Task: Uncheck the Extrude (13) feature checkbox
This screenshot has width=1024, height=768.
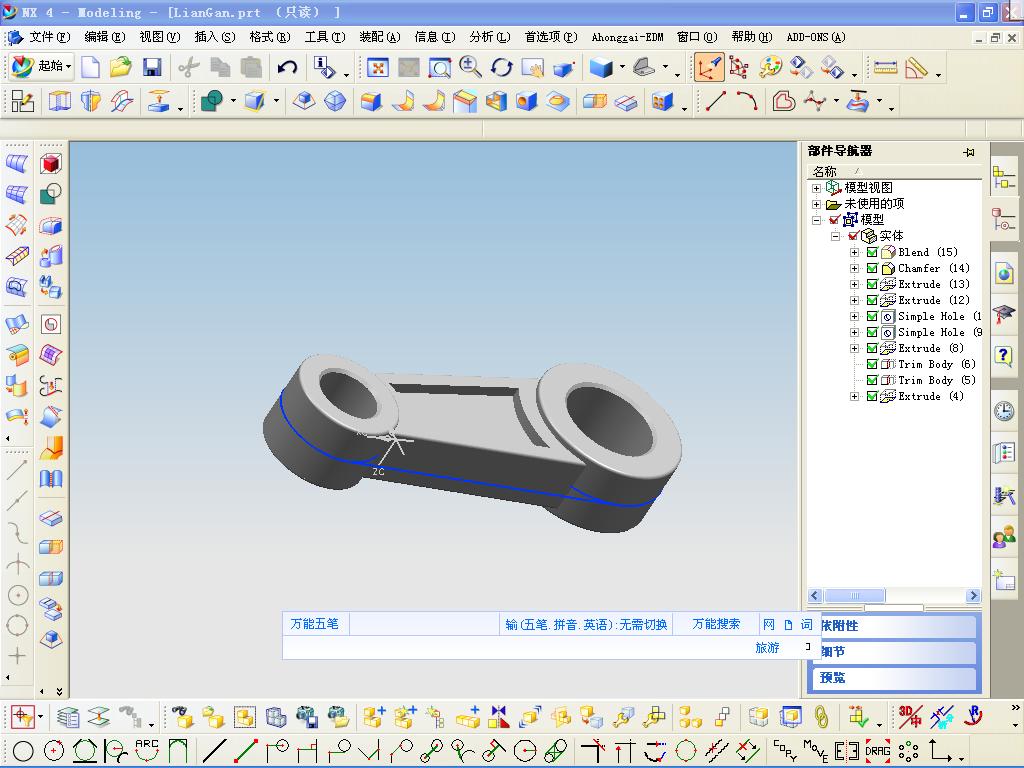Action: [872, 285]
